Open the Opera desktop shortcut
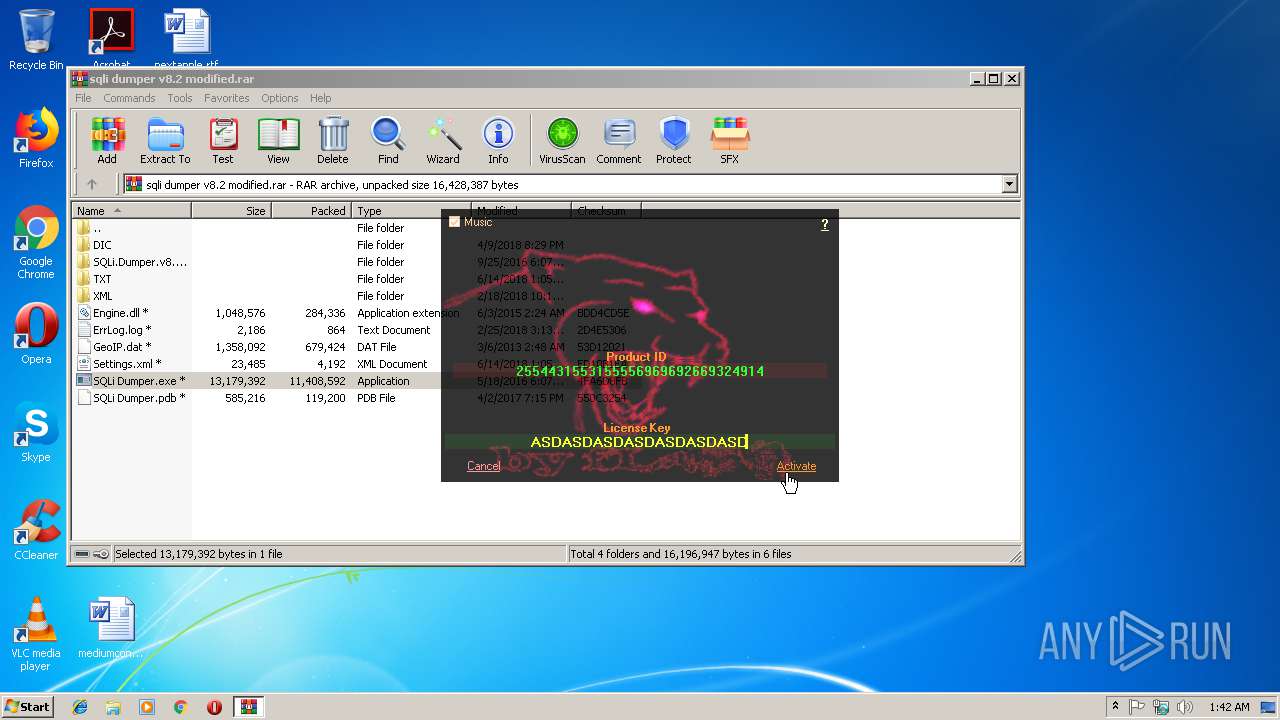Screen dimensions: 1280x720 36,334
